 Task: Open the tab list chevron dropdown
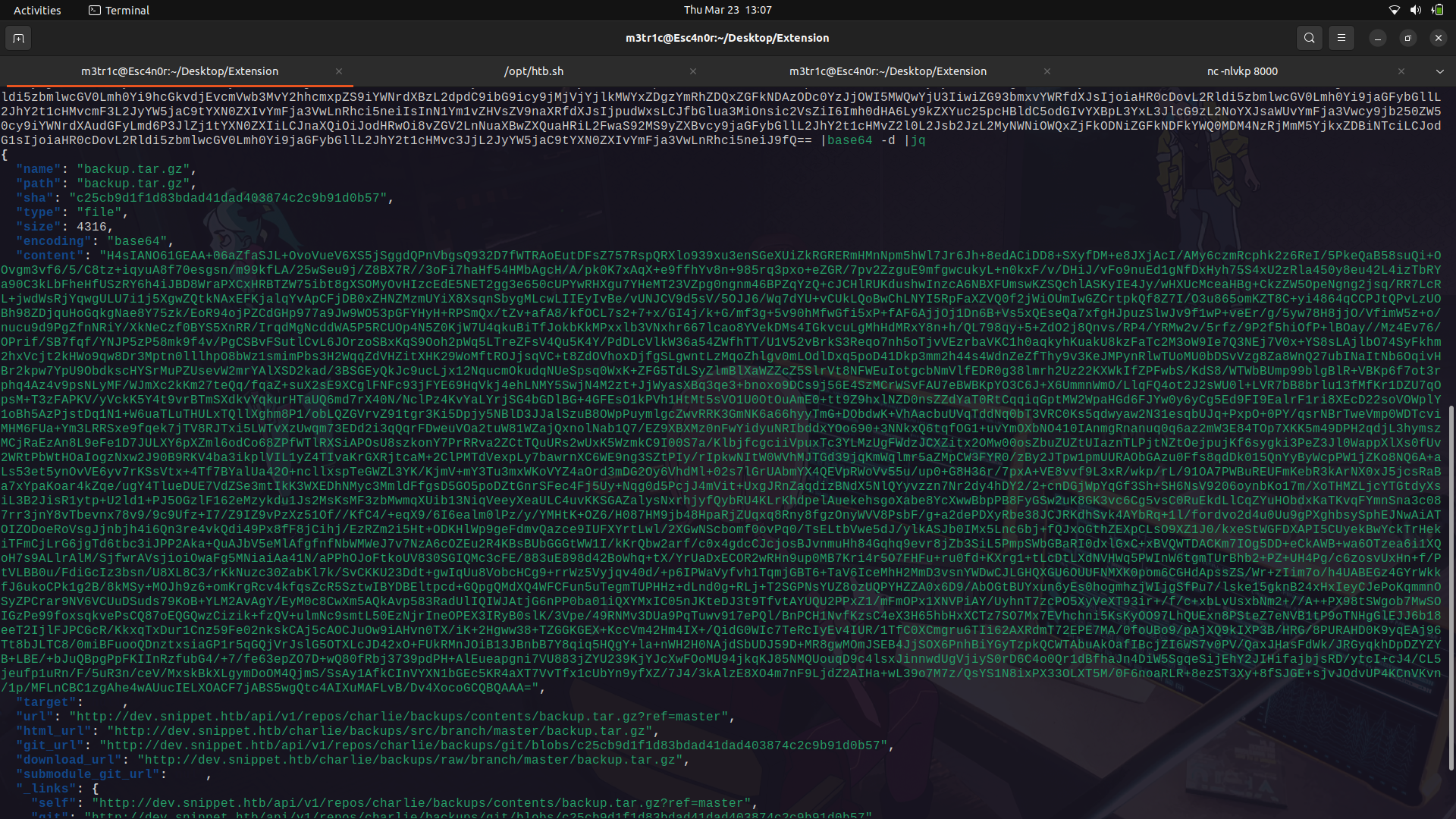1439,71
